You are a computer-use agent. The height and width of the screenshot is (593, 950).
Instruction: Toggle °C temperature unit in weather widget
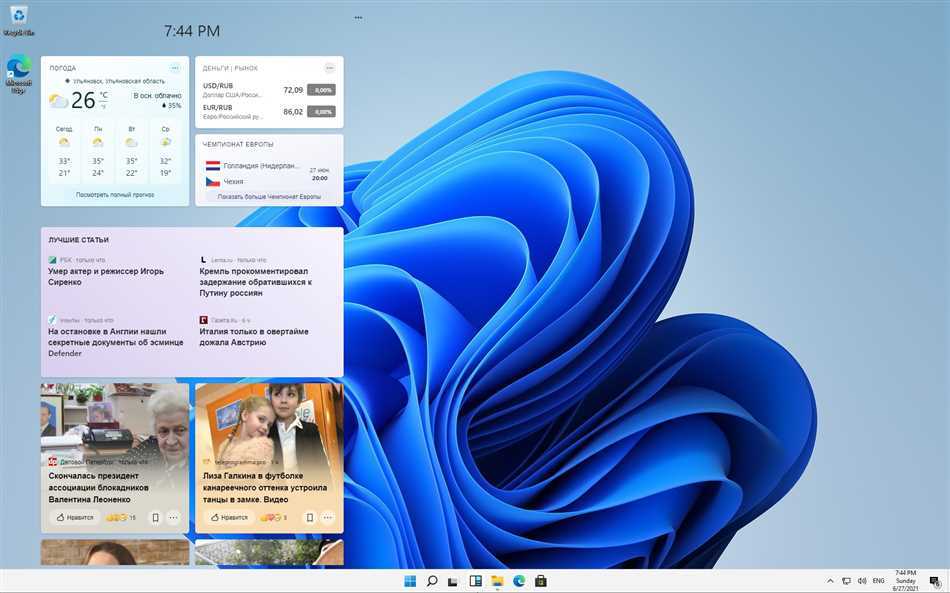pos(104,95)
